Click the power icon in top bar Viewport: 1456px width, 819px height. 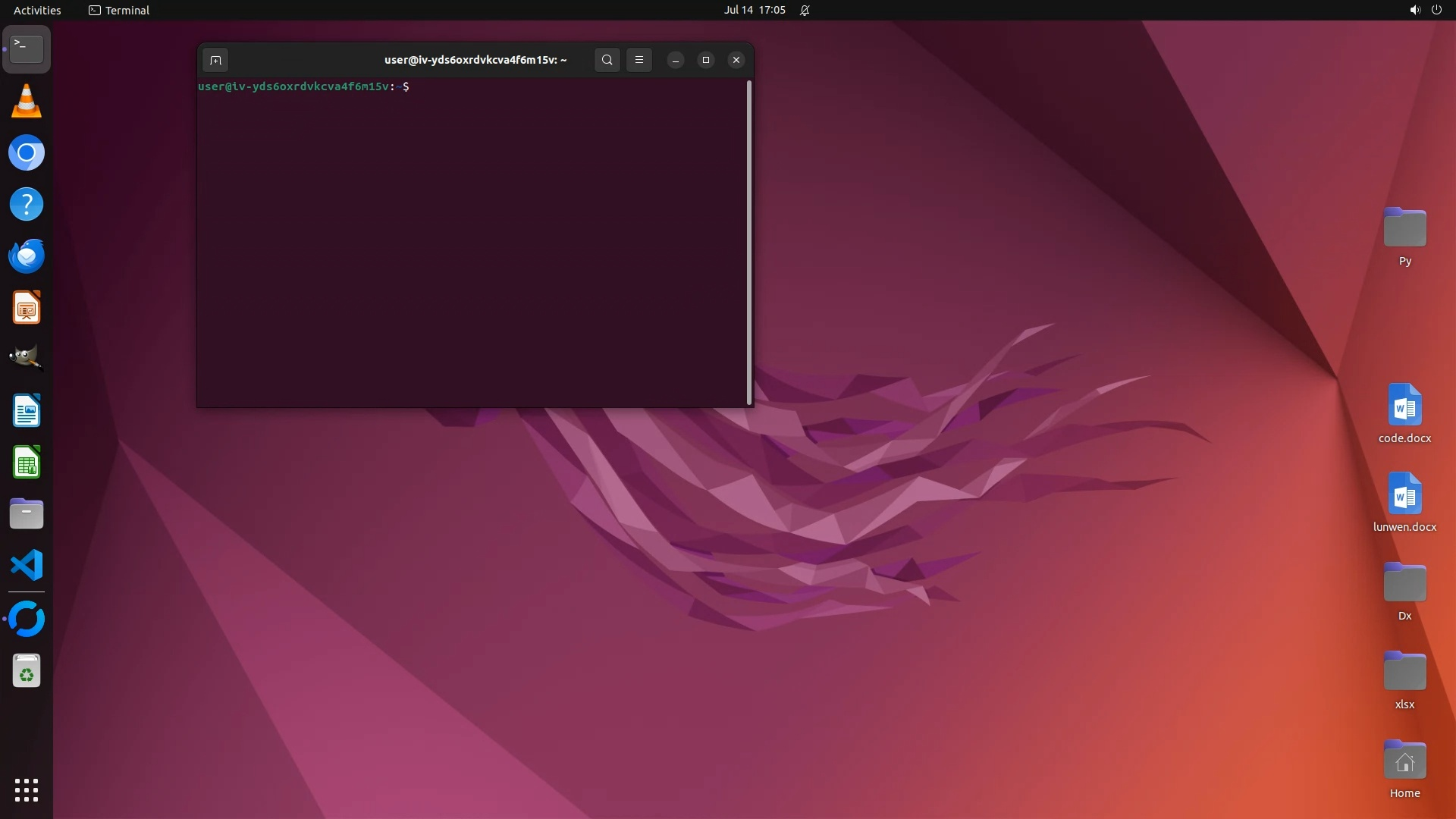(1436, 10)
